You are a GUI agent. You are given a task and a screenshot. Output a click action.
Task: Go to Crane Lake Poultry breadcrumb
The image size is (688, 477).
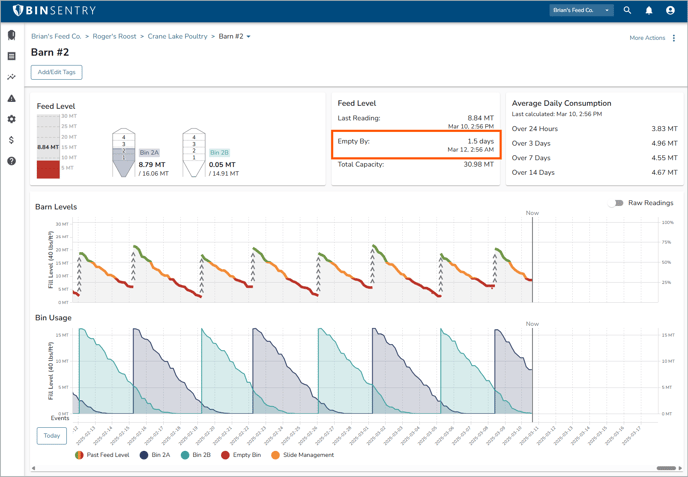(177, 36)
